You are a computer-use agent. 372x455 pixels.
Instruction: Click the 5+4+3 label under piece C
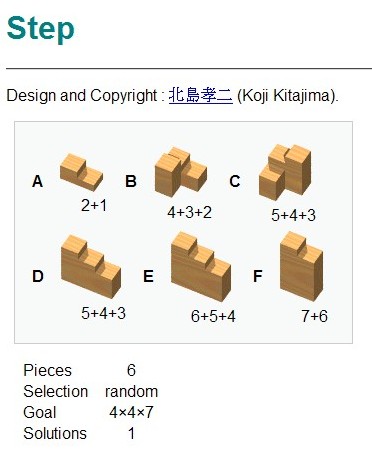[x=293, y=215]
